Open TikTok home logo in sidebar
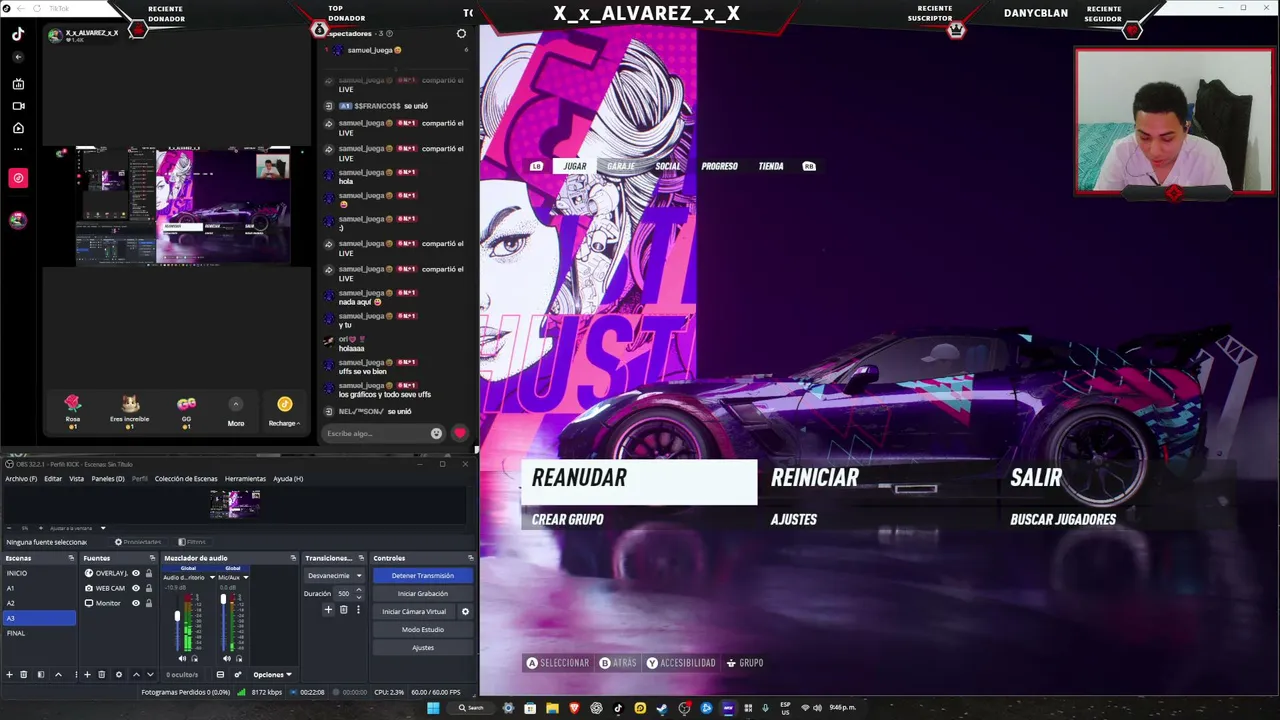The height and width of the screenshot is (720, 1280). coord(18,34)
